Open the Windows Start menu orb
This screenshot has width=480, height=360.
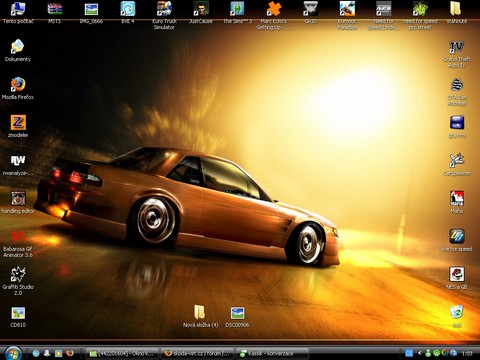pos(14,353)
